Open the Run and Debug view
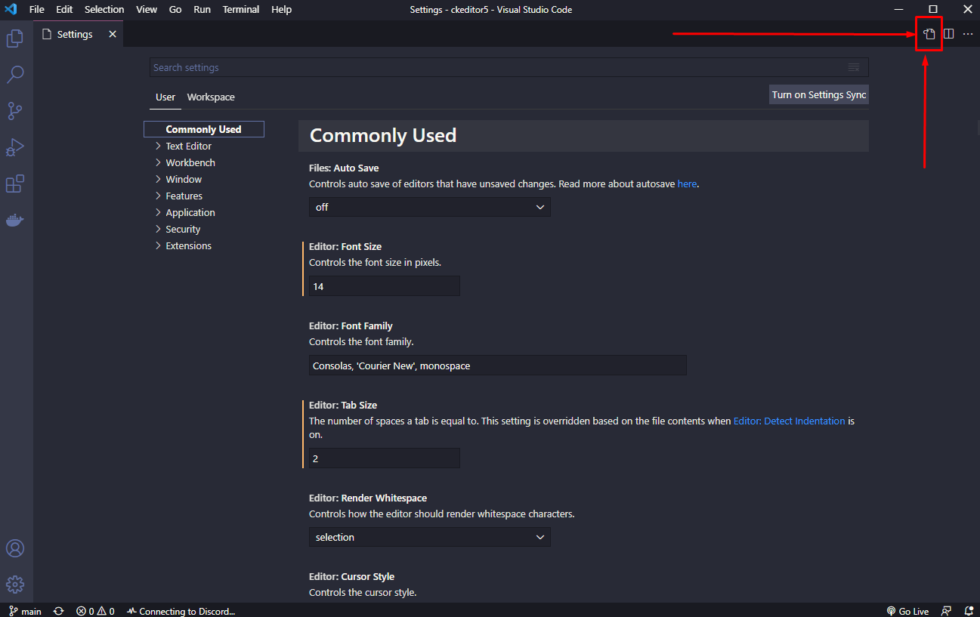980x617 pixels. [x=15, y=148]
